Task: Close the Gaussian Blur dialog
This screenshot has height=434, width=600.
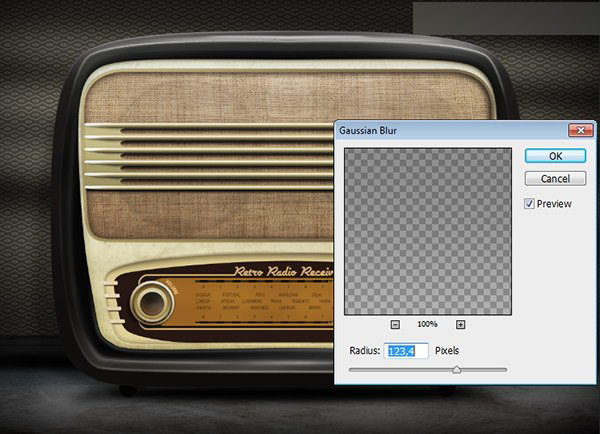Action: coord(580,131)
